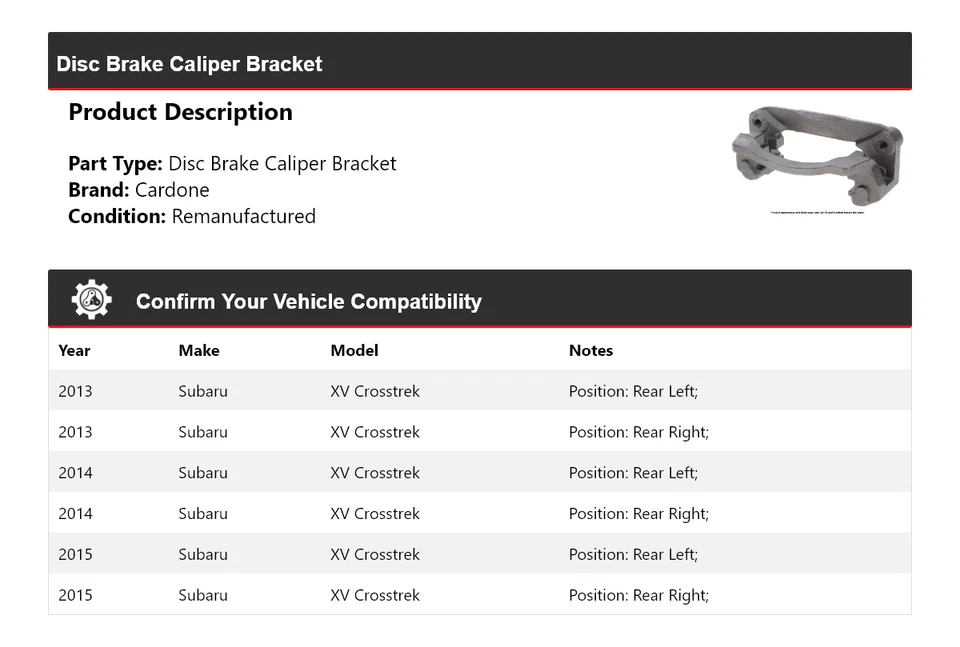Click the gear icon beside Confirm Your Vehicle Compatibility
This screenshot has height=647, width=960.
coord(91,300)
